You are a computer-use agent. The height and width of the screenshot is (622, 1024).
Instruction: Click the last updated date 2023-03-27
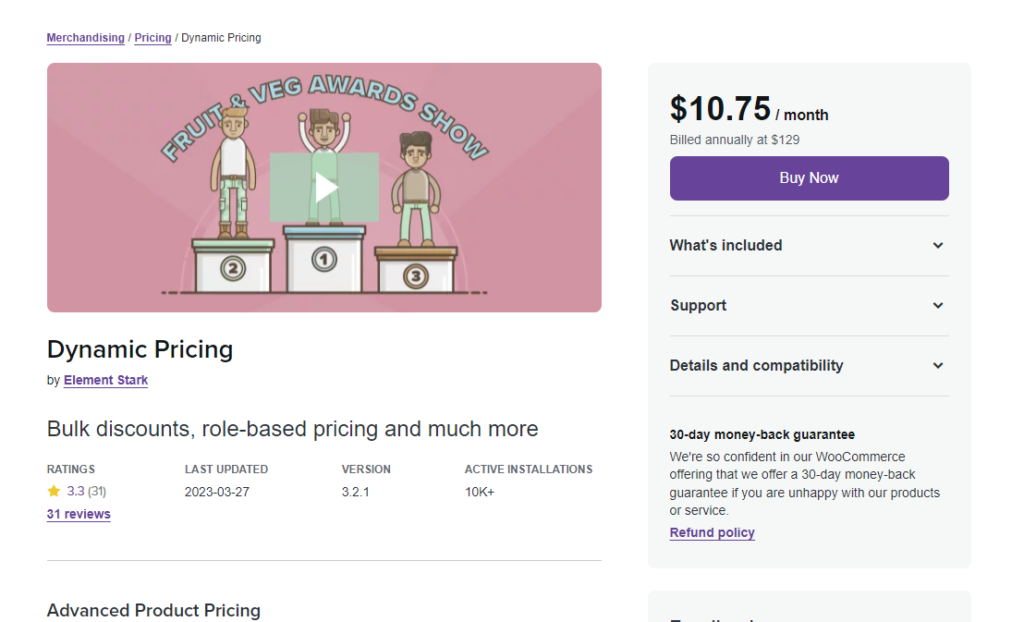pyautogui.click(x=217, y=492)
